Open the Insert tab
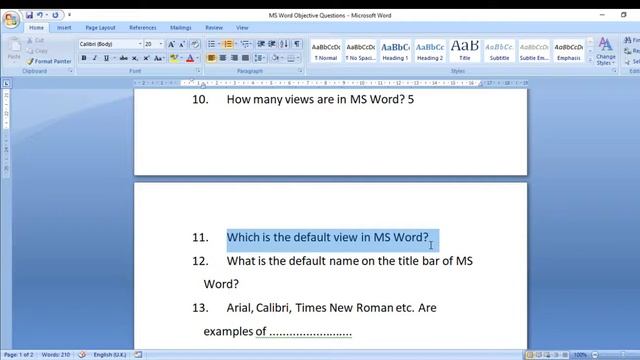Screen dimensions: 640x360 (x=64, y=28)
